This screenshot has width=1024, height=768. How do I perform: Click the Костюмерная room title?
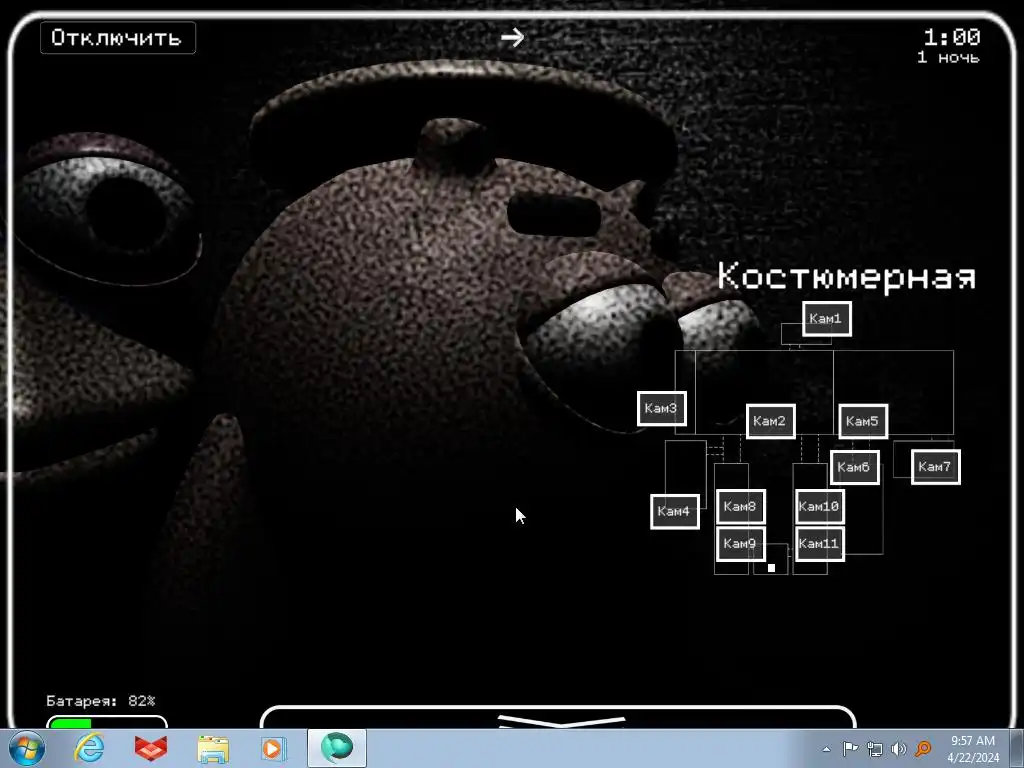click(847, 276)
